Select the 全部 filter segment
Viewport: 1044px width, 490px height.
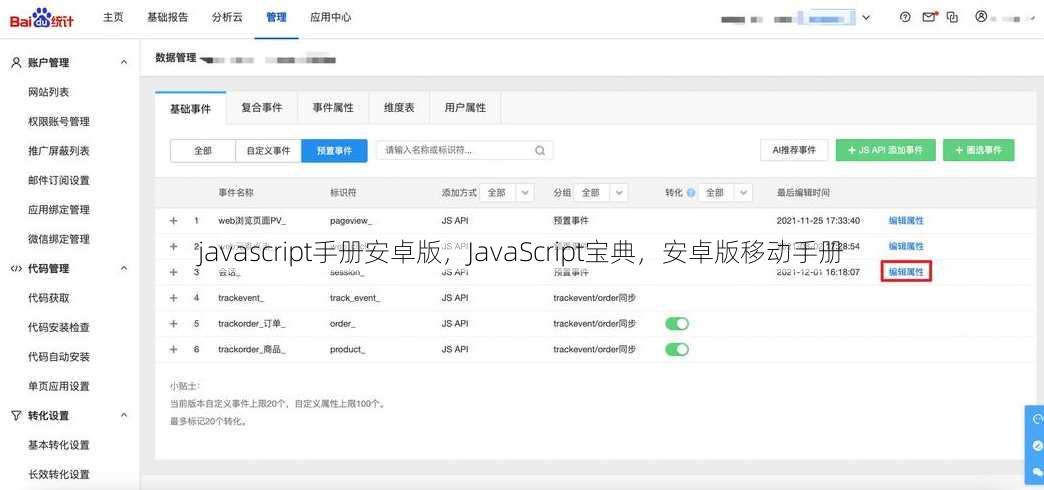203,151
